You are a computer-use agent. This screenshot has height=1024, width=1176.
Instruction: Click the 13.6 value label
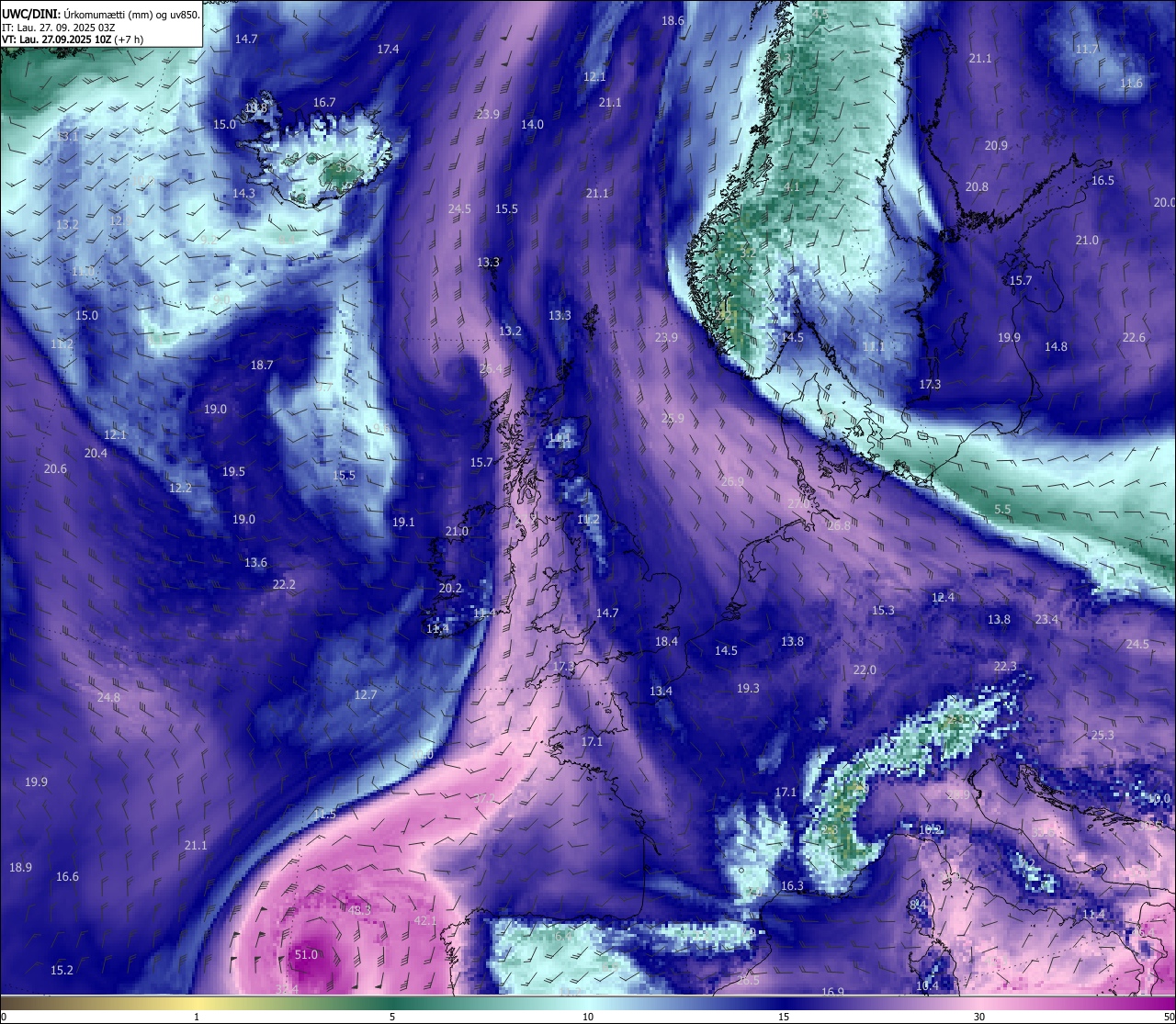pos(255,563)
